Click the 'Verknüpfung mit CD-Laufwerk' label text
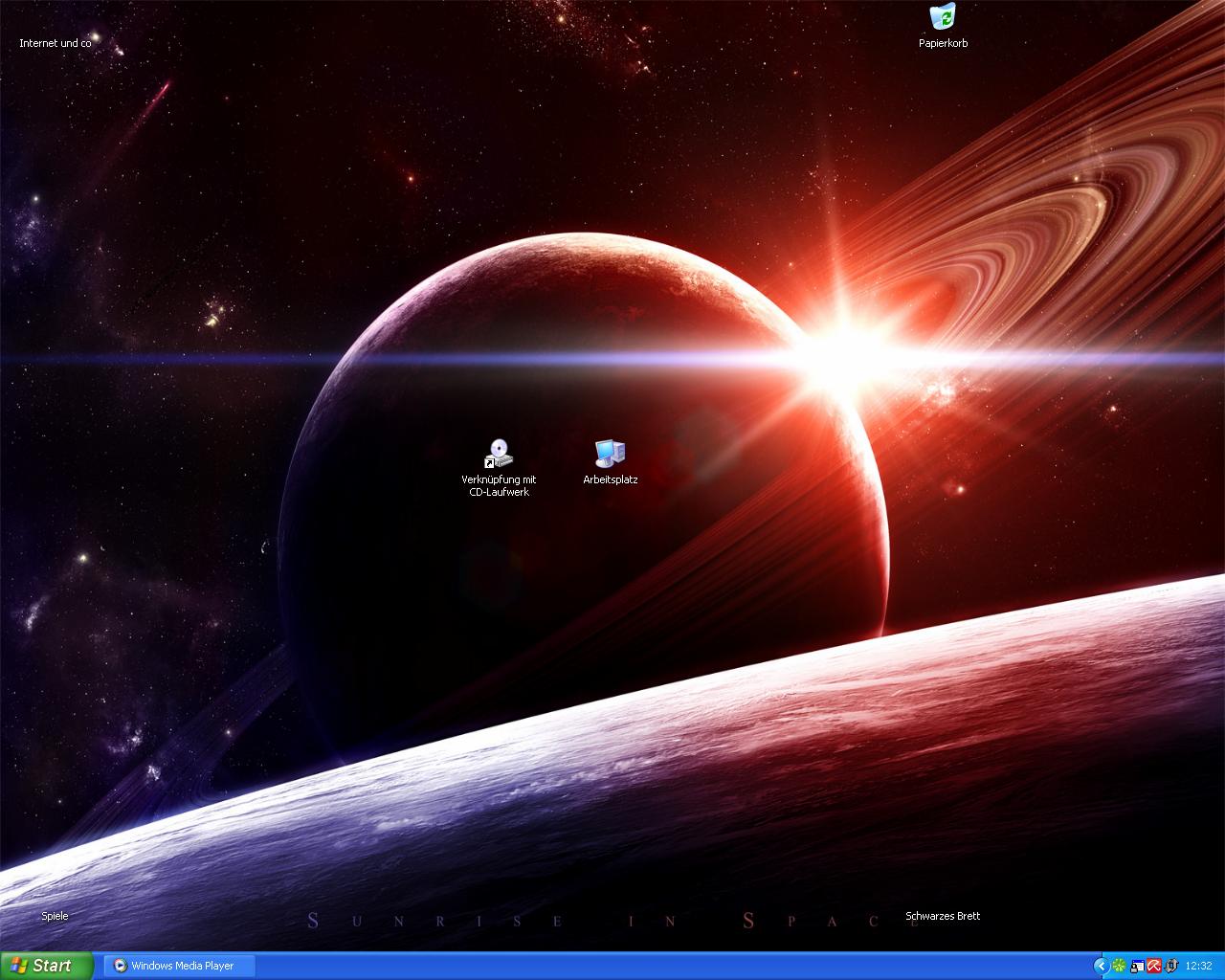Screen dimensions: 1225x980 (499, 485)
